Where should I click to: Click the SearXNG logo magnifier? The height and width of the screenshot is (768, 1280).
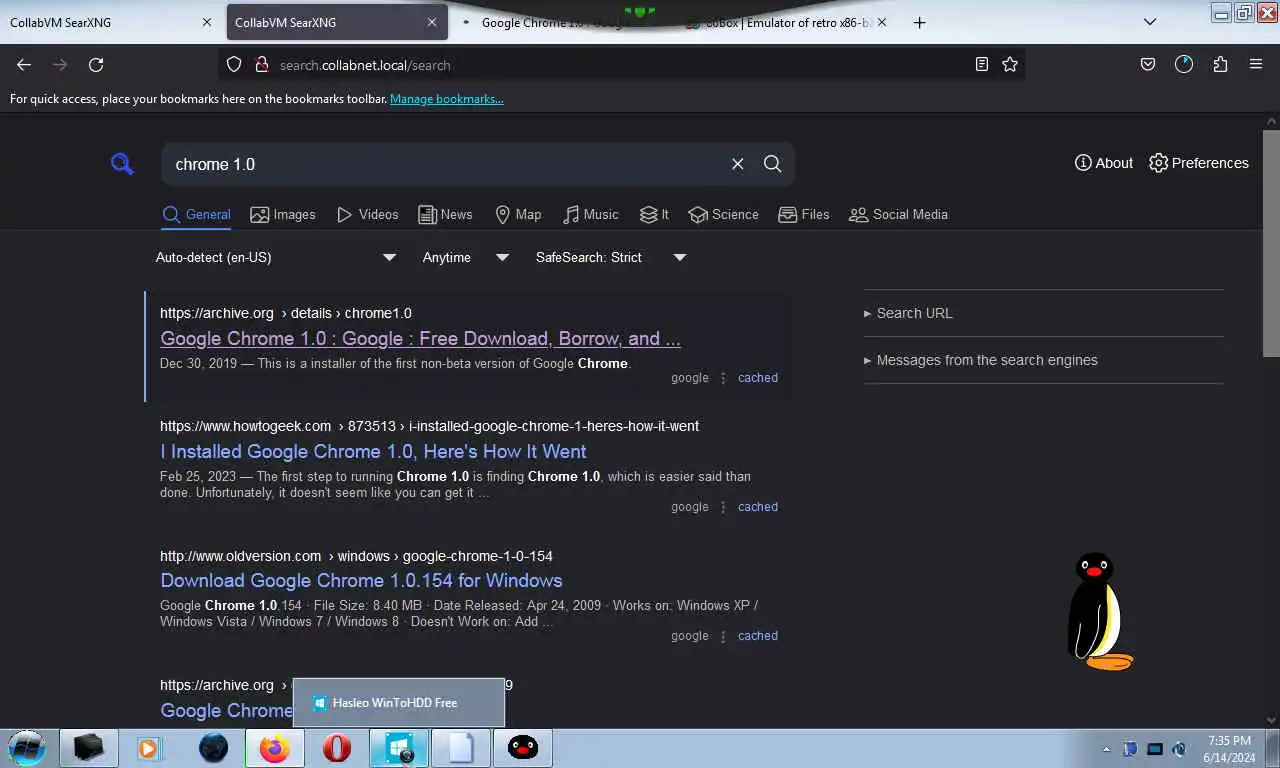122,164
